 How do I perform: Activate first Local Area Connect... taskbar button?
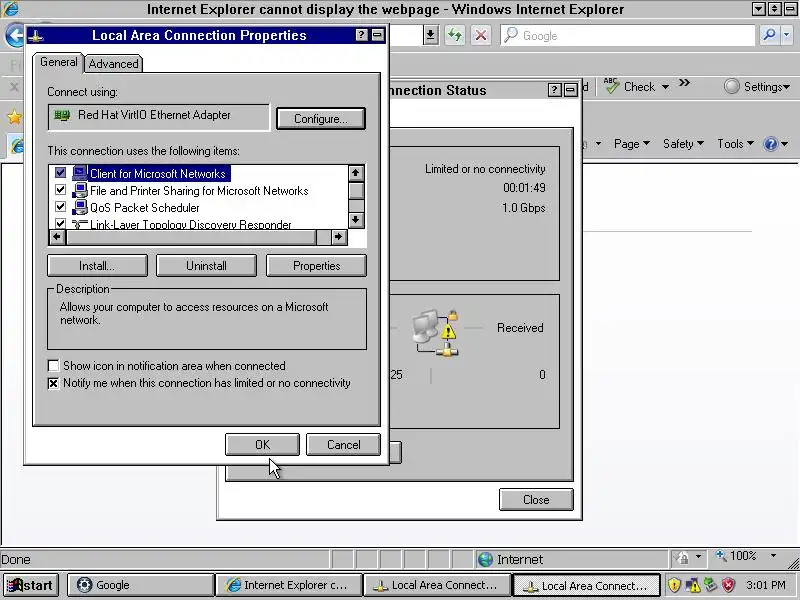[x=437, y=585]
